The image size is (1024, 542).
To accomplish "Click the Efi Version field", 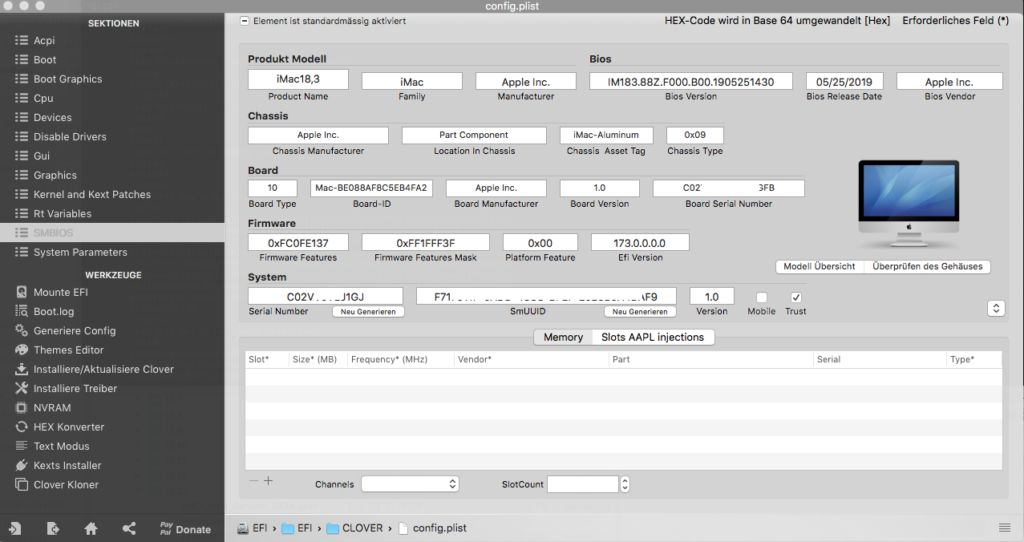I will (x=640, y=243).
